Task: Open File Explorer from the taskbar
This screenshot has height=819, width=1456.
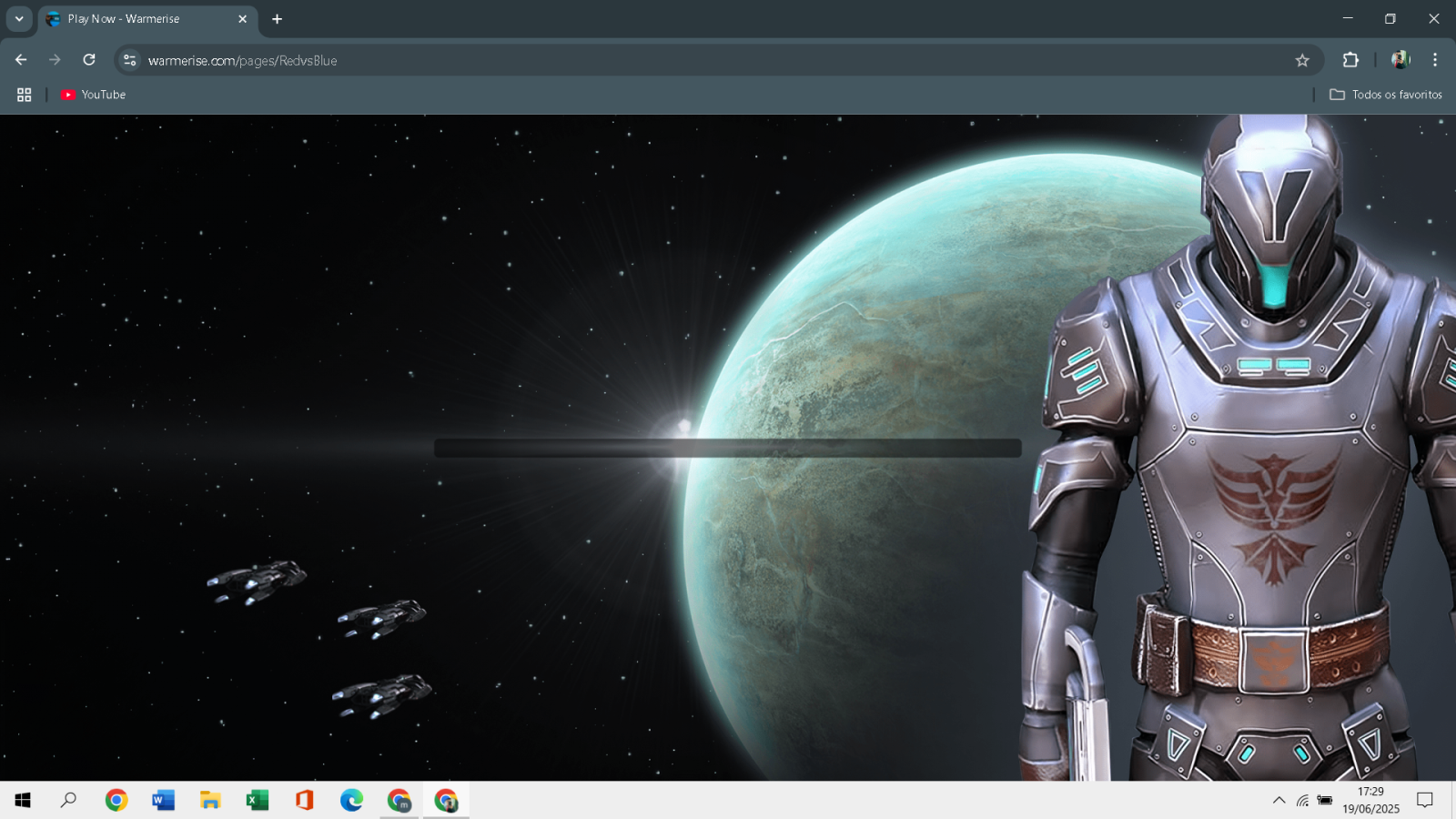Action: click(210, 800)
